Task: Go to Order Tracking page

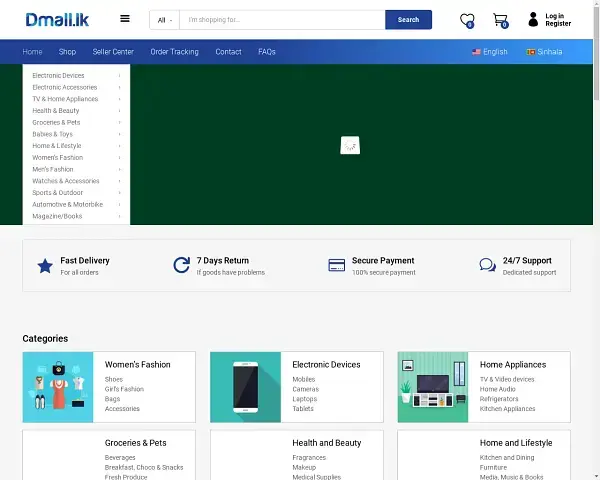Action: (x=174, y=52)
